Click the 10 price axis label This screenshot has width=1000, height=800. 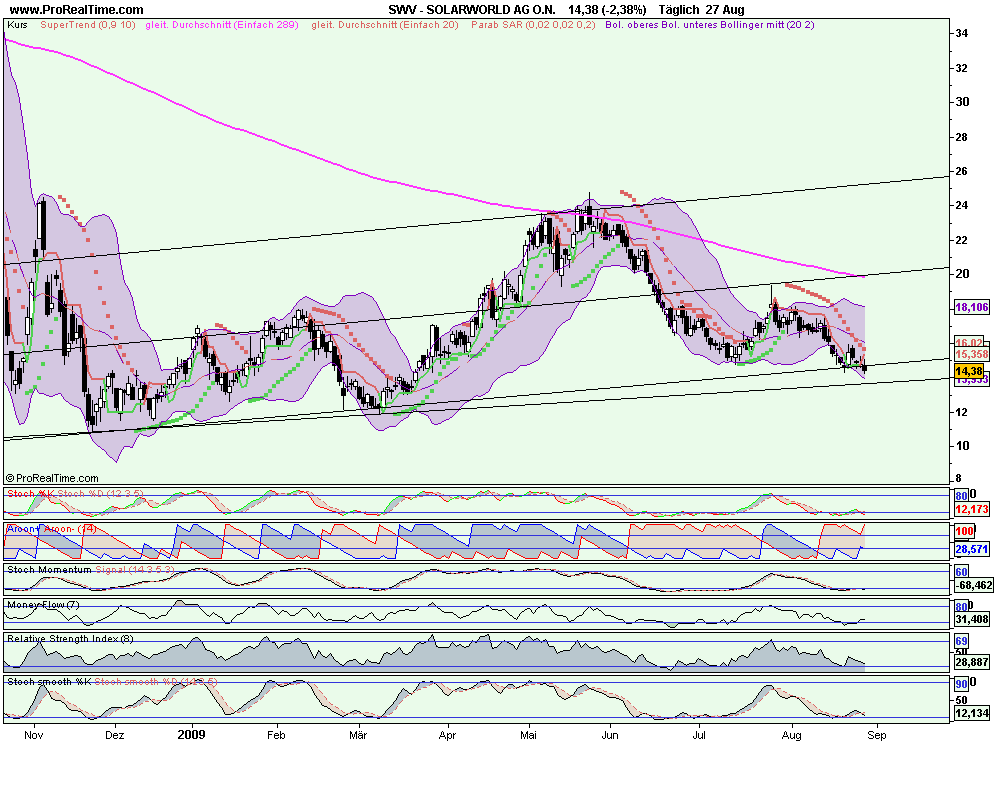point(962,446)
